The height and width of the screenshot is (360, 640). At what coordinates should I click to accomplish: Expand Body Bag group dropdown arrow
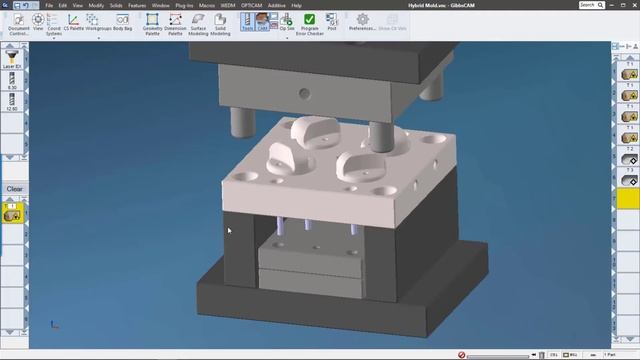click(98, 38)
